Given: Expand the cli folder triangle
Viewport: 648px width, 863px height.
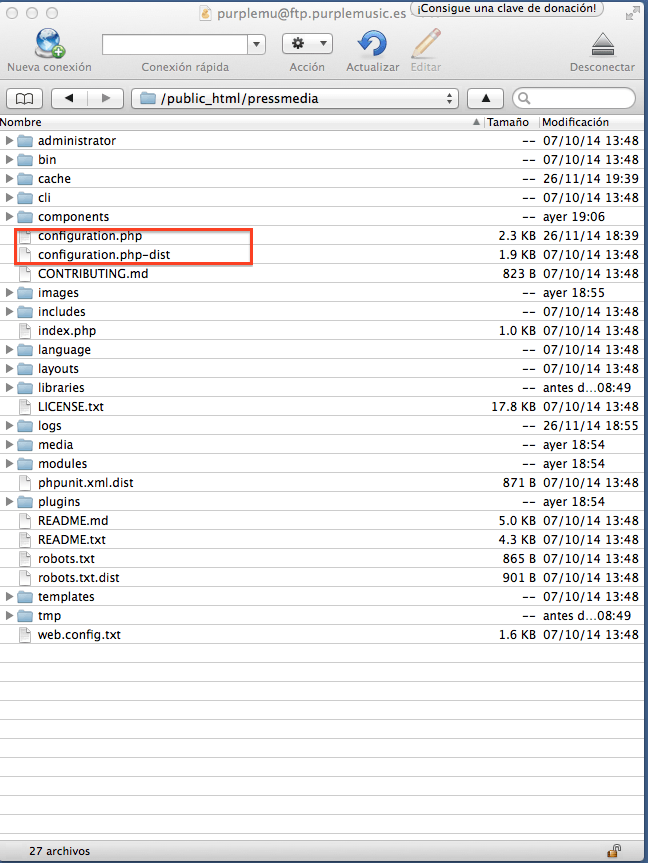Looking at the screenshot, I should 9,198.
